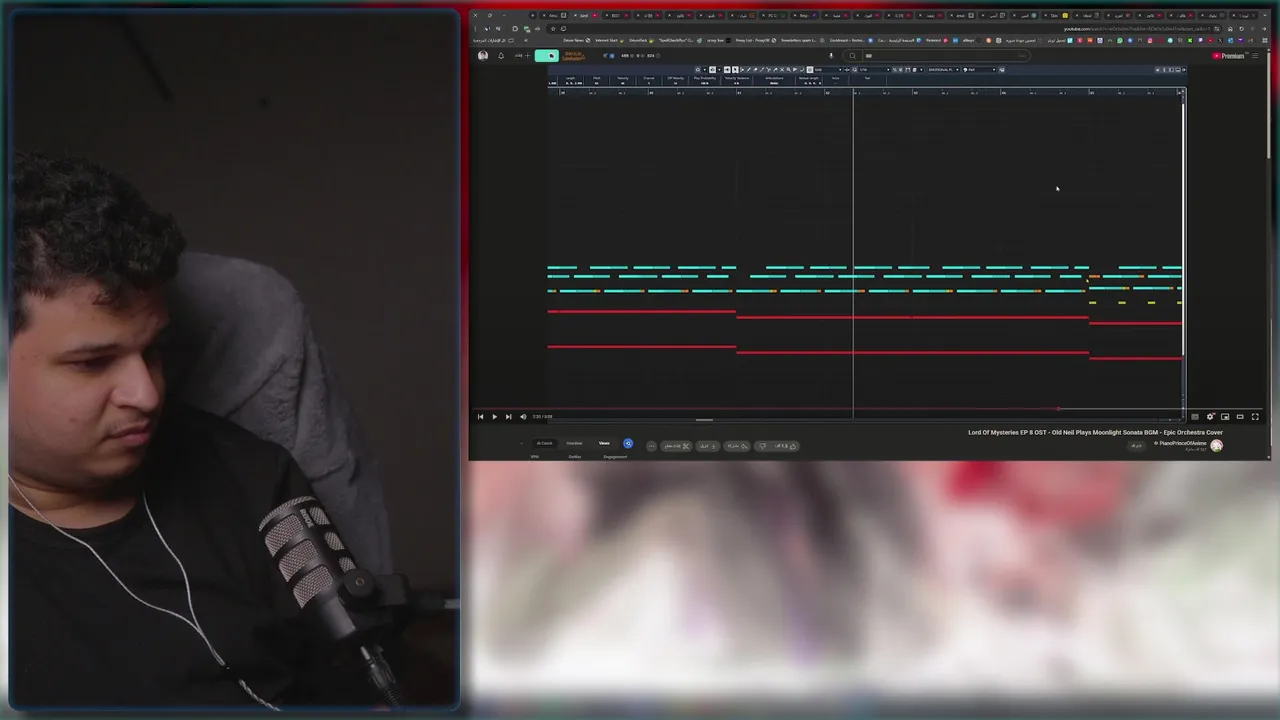Open more actions ellipsis below video
The width and height of the screenshot is (1280, 720).
[652, 446]
